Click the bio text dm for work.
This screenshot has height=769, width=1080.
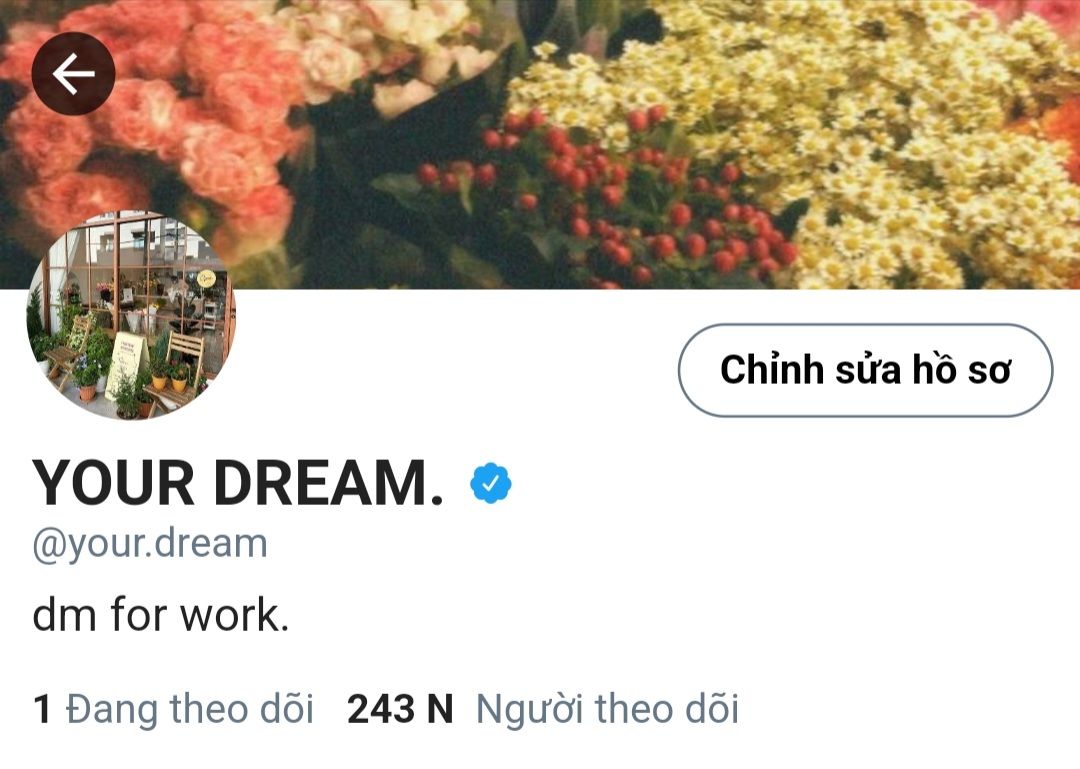pyautogui.click(x=160, y=615)
